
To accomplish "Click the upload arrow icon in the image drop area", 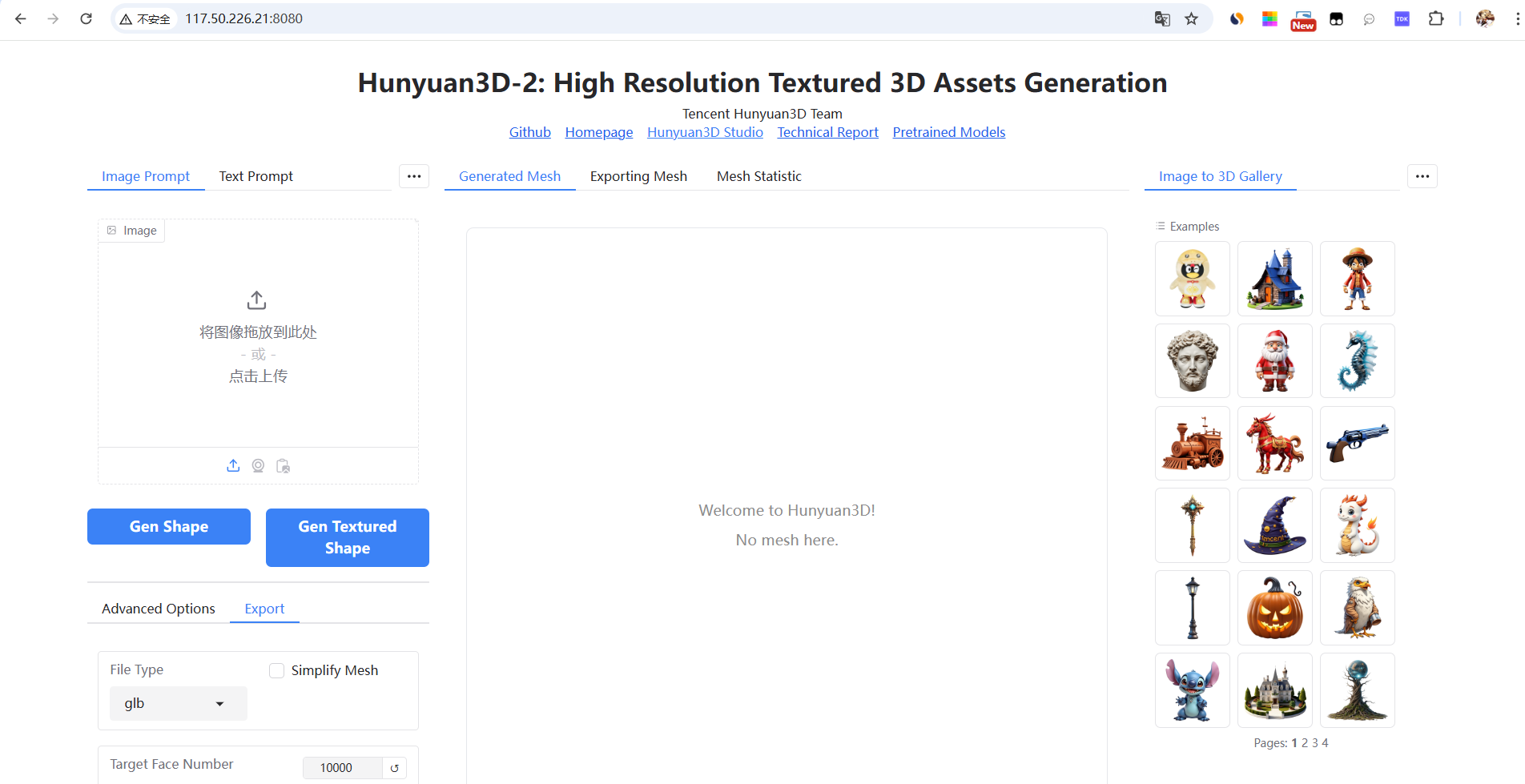I will pos(256,300).
